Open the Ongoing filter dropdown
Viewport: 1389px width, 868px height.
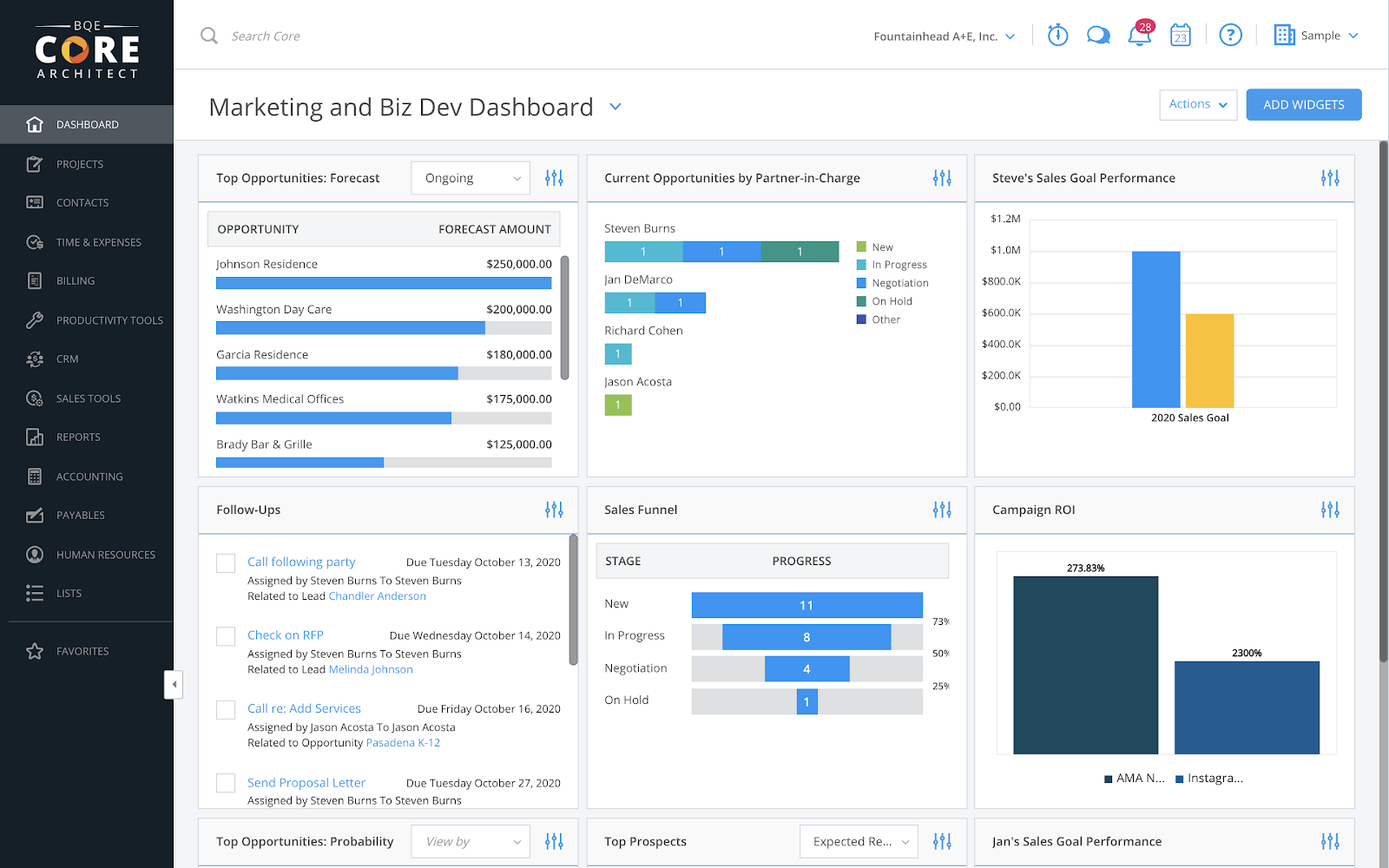click(471, 178)
